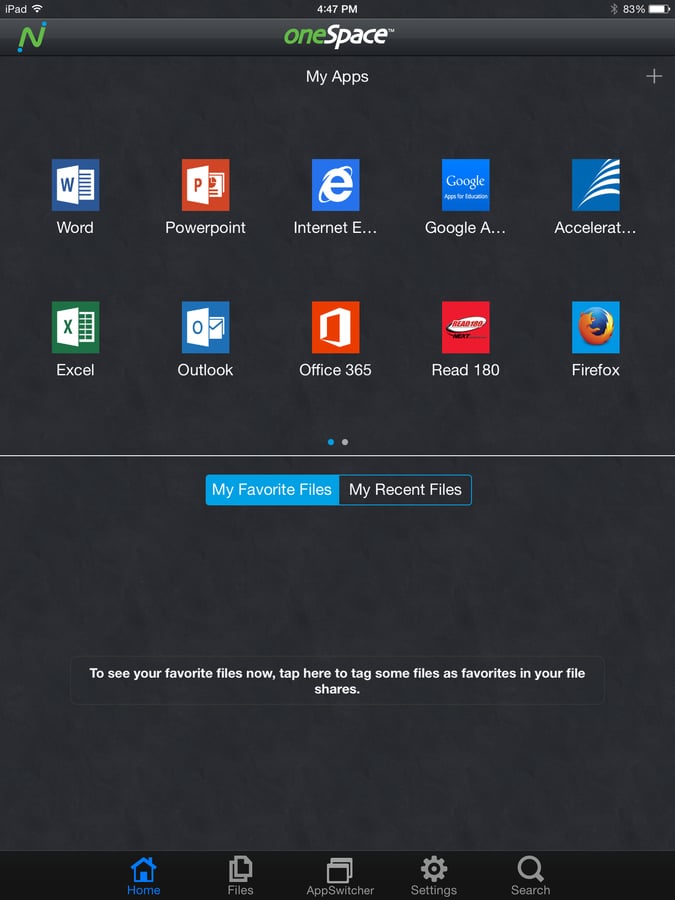Switch to My Recent Files segment

(405, 490)
